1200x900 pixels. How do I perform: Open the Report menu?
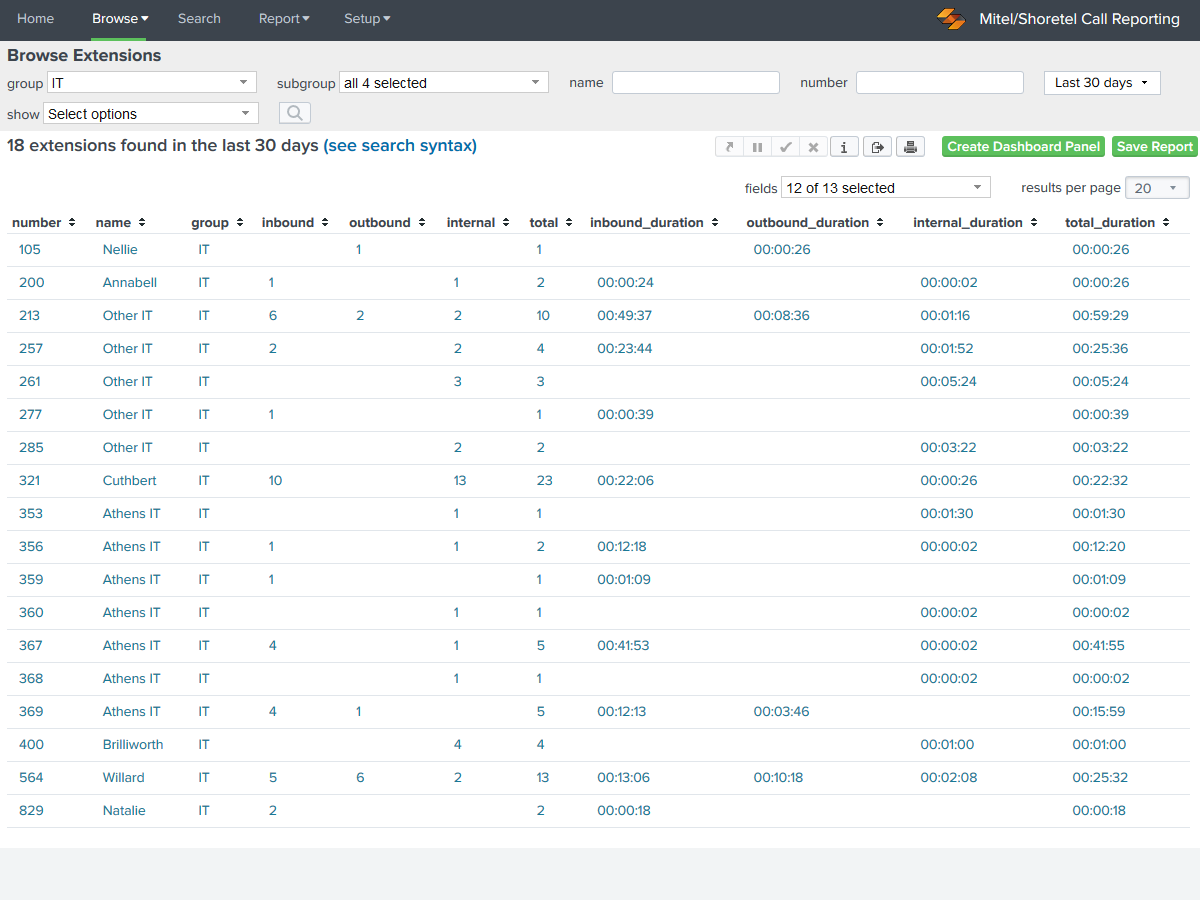tap(284, 19)
